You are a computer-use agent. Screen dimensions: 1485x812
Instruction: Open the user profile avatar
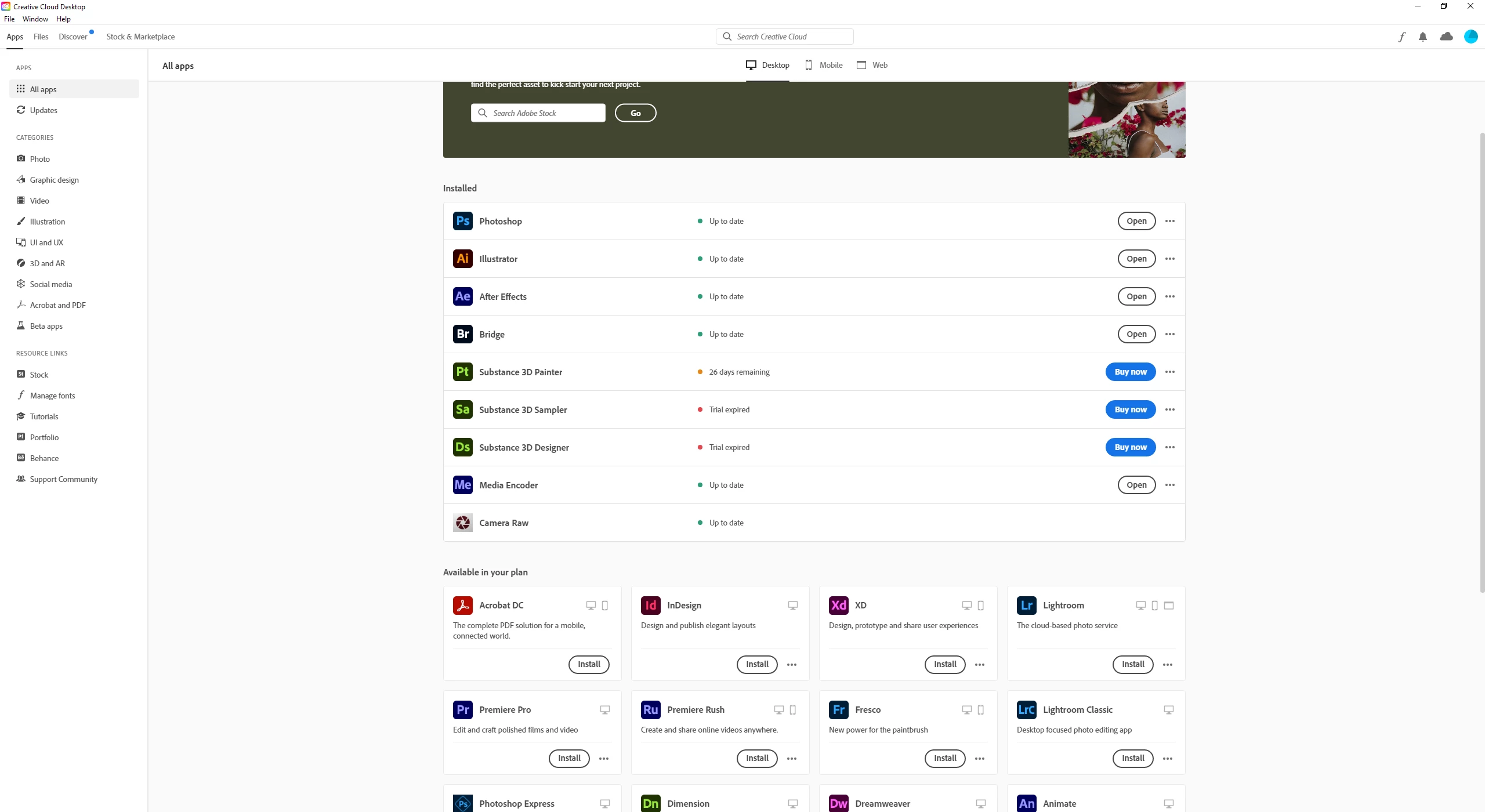click(1470, 37)
